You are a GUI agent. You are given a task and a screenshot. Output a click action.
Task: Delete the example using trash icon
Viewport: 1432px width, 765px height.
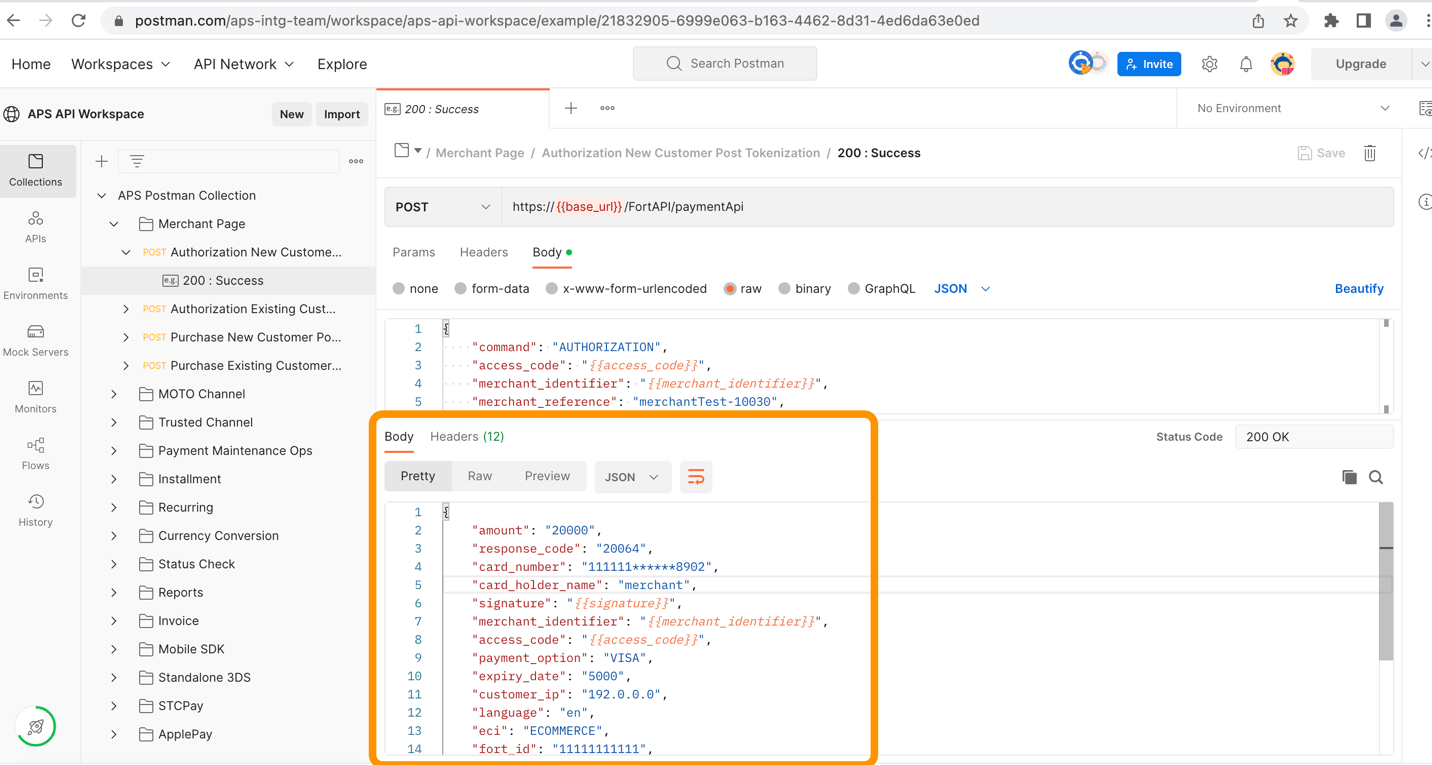pos(1370,153)
